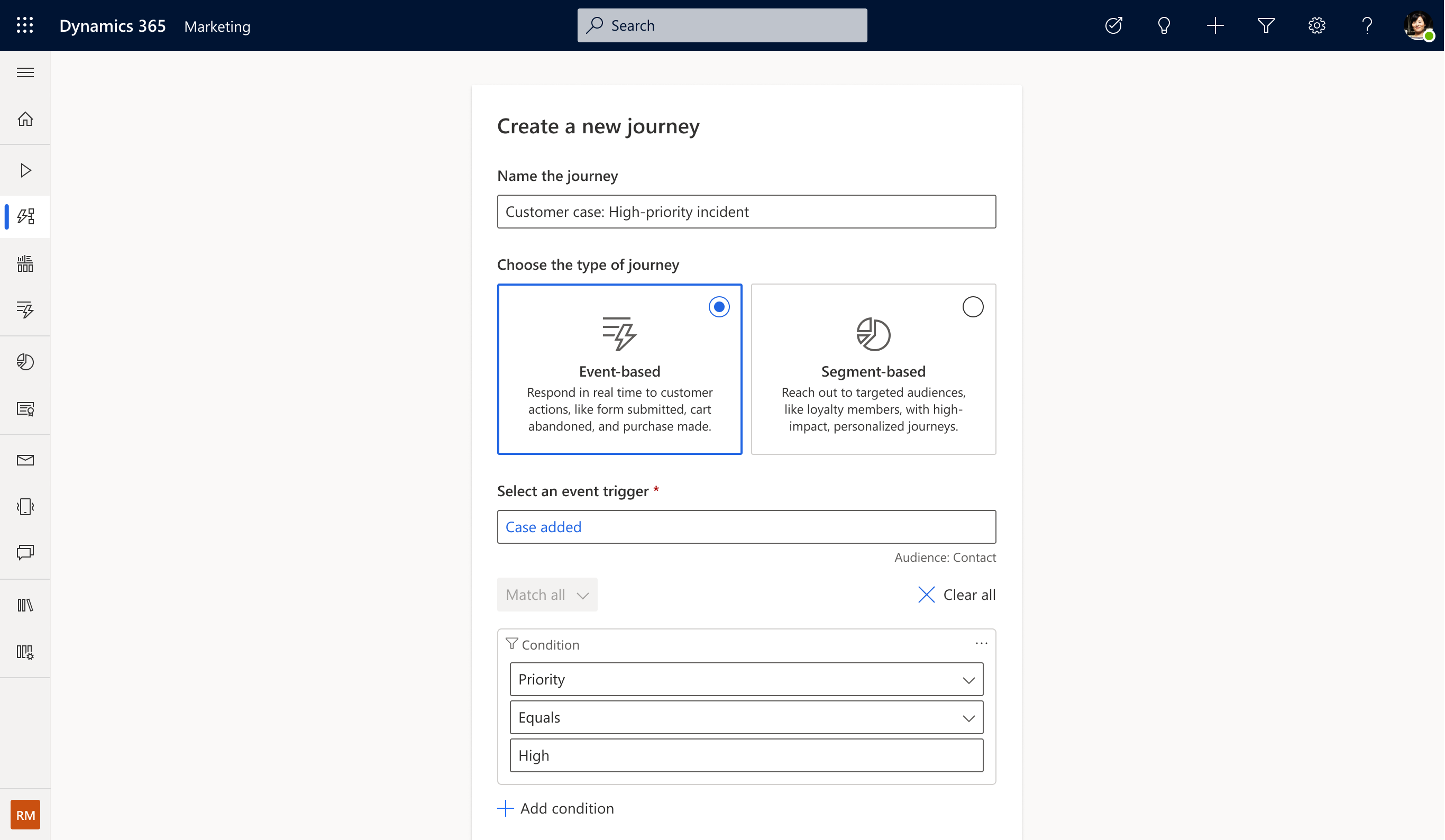Open the journey name input field
The width and height of the screenshot is (1445, 840).
[747, 211]
